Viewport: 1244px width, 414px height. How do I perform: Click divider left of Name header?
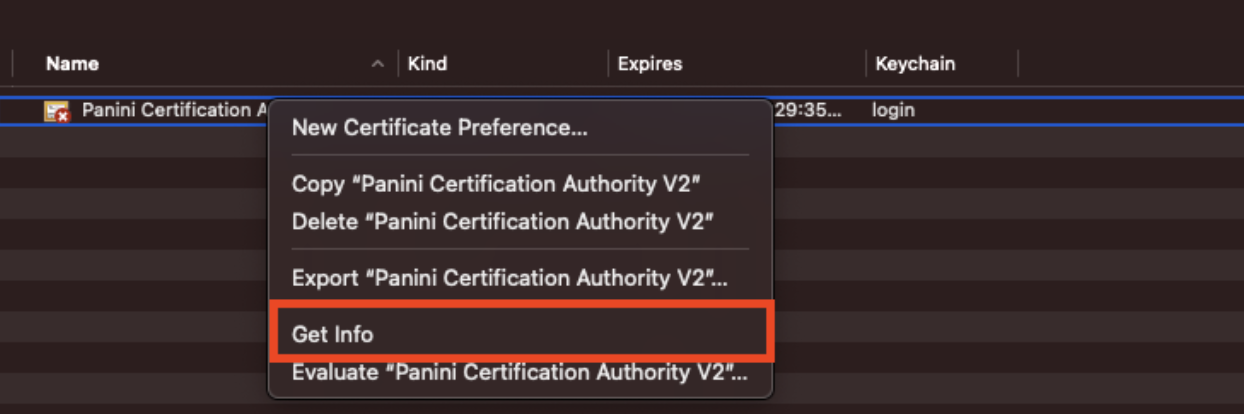(x=12, y=64)
